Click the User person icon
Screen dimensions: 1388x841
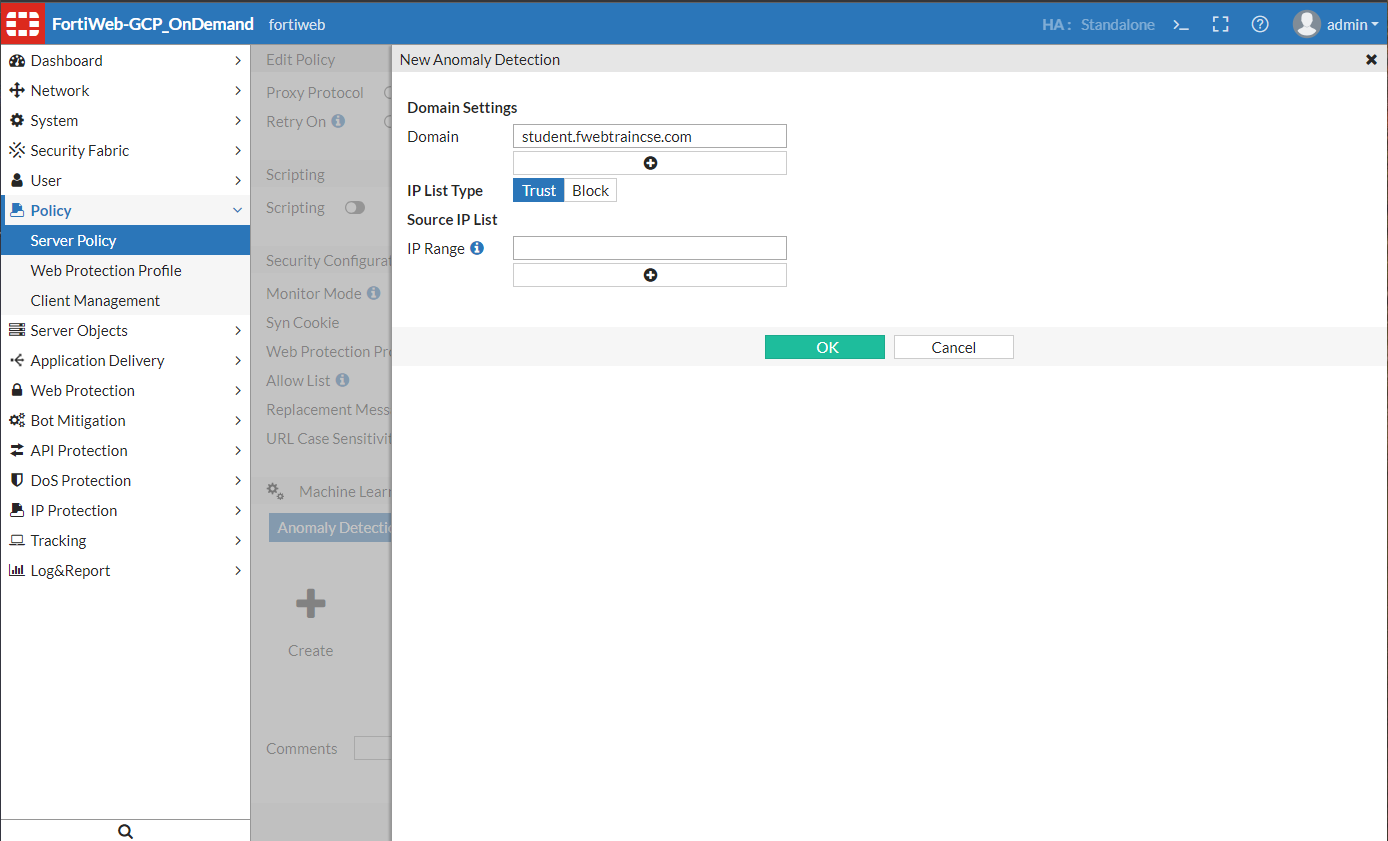tap(16, 181)
